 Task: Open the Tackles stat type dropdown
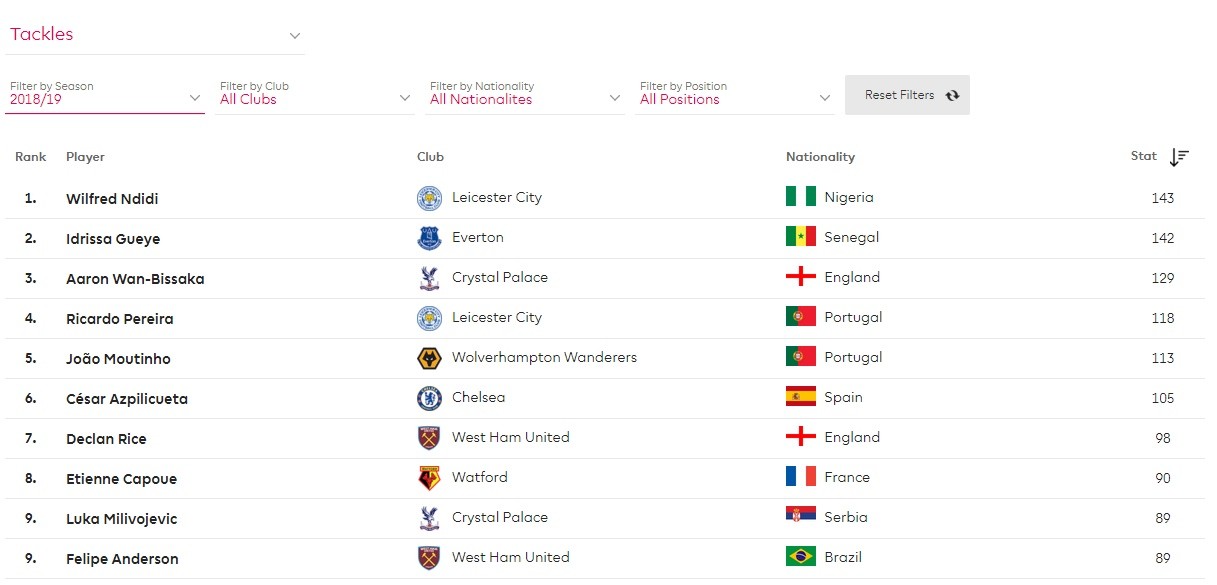click(x=155, y=35)
